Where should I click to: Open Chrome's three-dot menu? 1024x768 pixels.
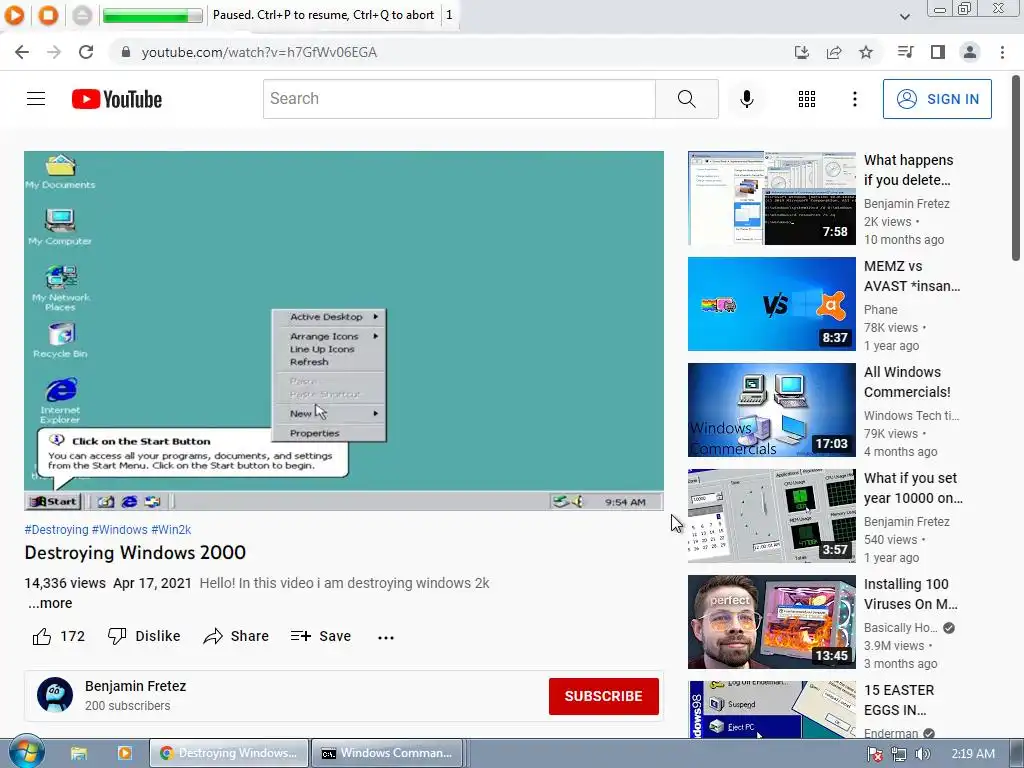pyautogui.click(x=1002, y=52)
